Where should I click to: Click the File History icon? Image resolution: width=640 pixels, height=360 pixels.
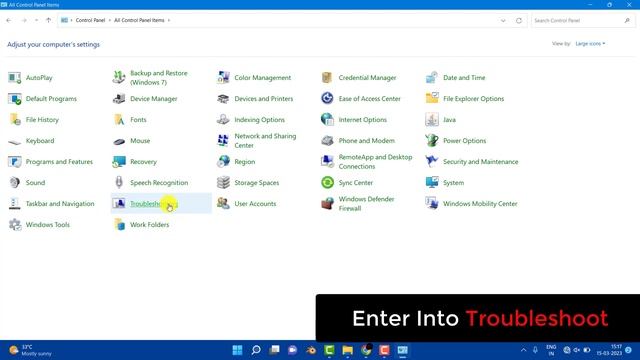(x=15, y=120)
